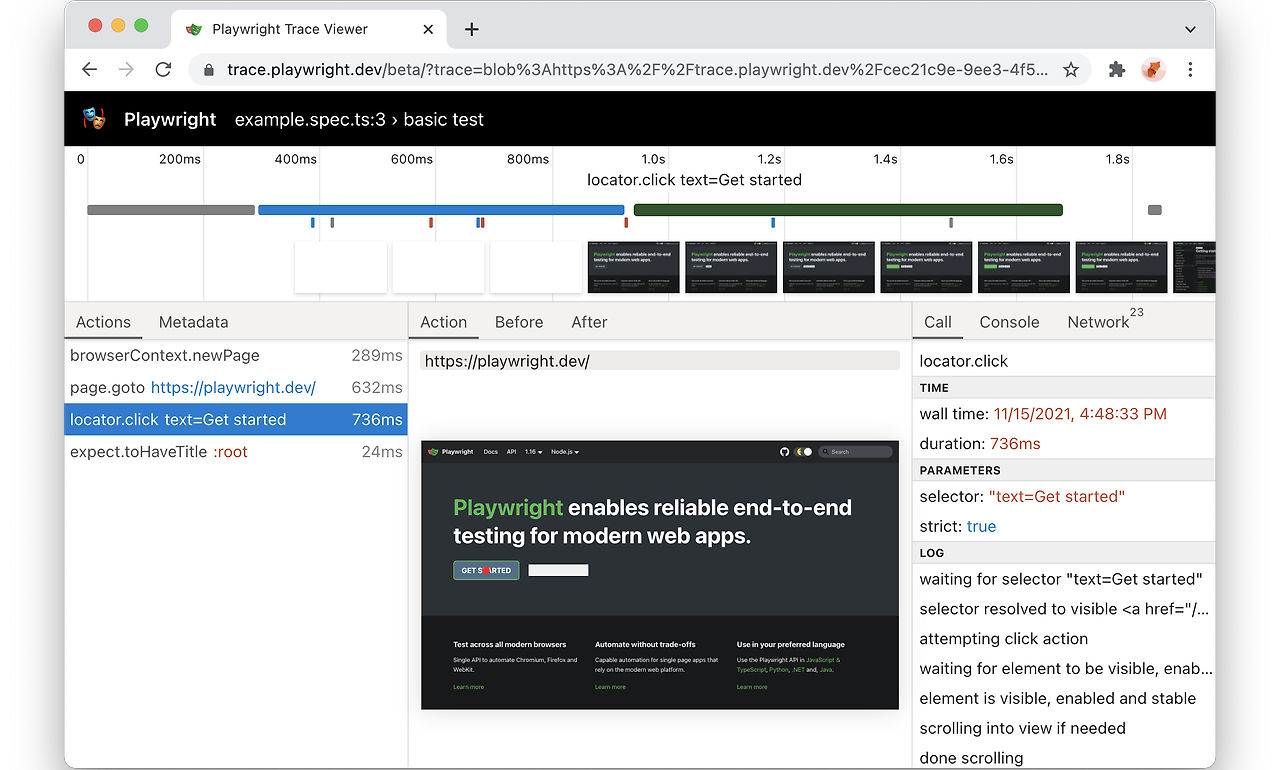The image size is (1280, 770).
Task: Open the 1.16 version dropdown in snapshot
Action: coord(534,452)
